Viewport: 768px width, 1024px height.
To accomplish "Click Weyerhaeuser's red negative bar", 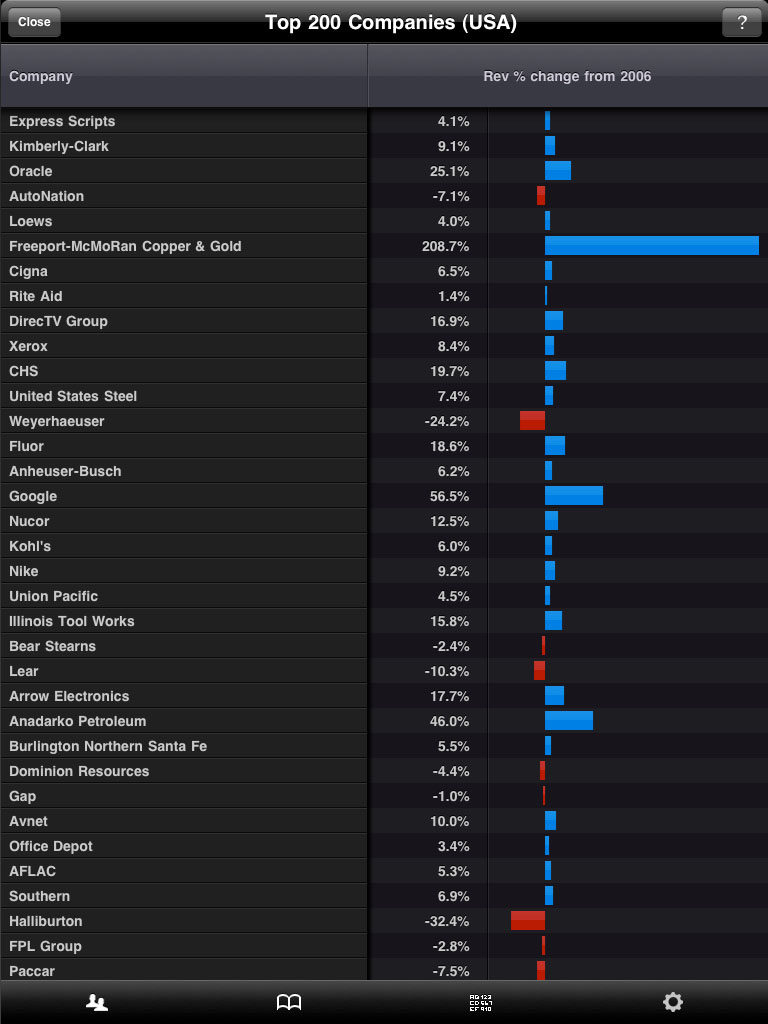I will 532,421.
